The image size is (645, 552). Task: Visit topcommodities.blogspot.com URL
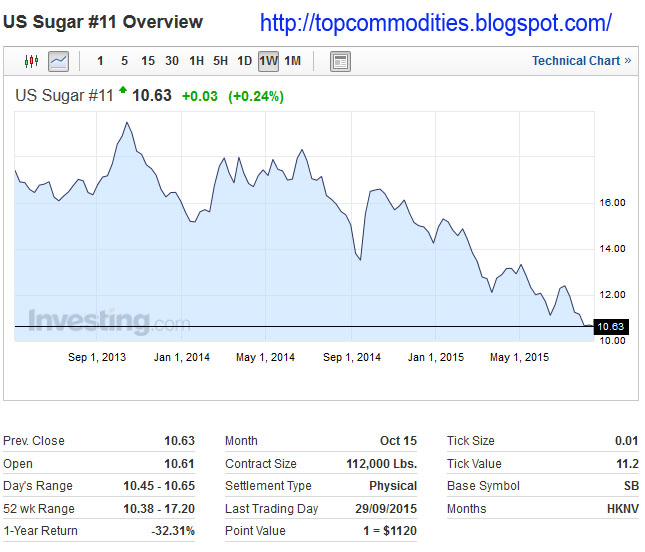point(436,23)
